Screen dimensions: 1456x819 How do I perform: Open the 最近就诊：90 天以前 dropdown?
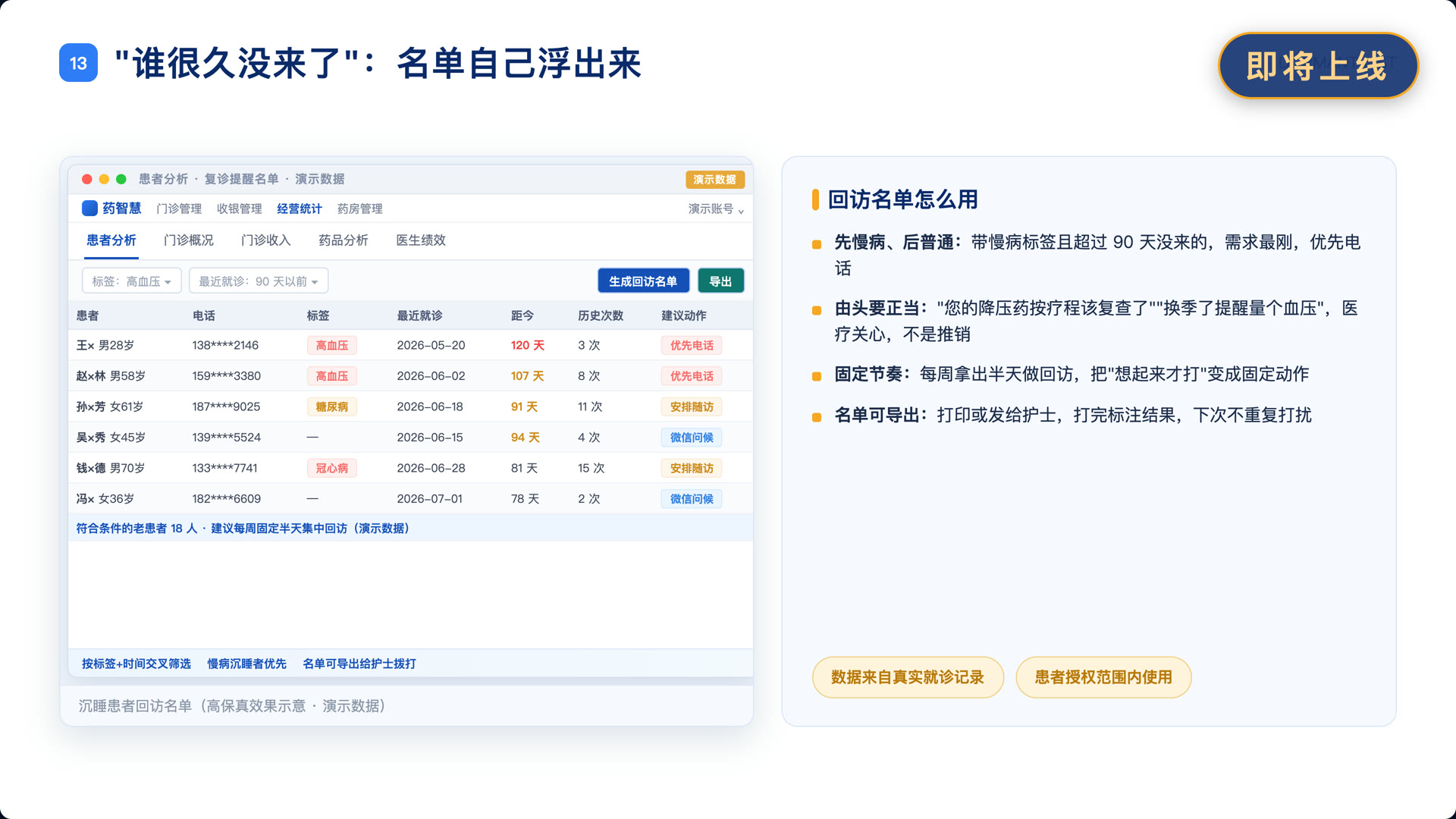click(x=258, y=281)
